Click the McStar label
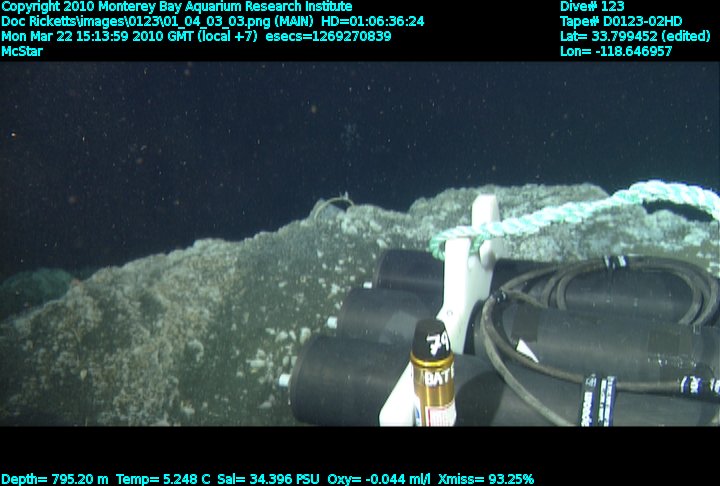This screenshot has width=720, height=486. pyautogui.click(x=21, y=51)
